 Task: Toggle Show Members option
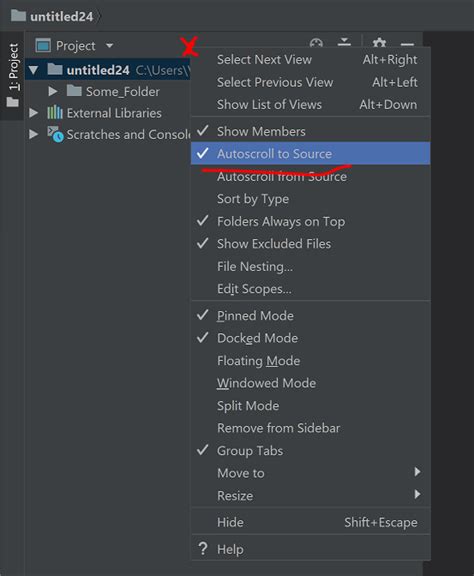tap(310, 131)
